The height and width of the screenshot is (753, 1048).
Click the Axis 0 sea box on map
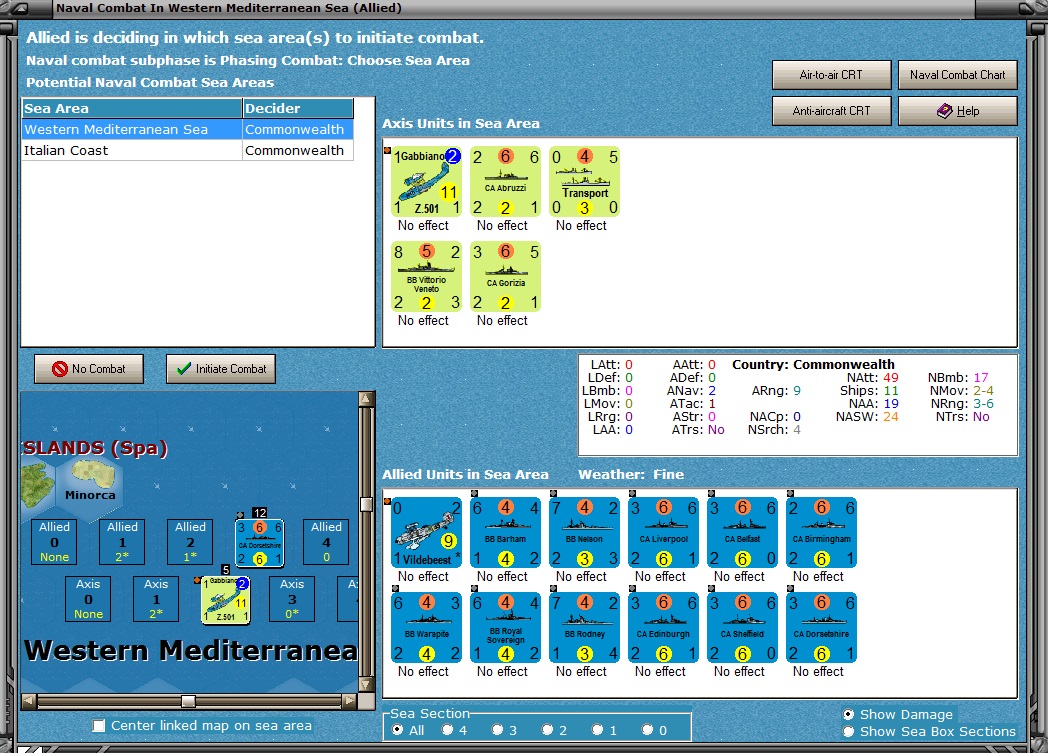coord(88,599)
